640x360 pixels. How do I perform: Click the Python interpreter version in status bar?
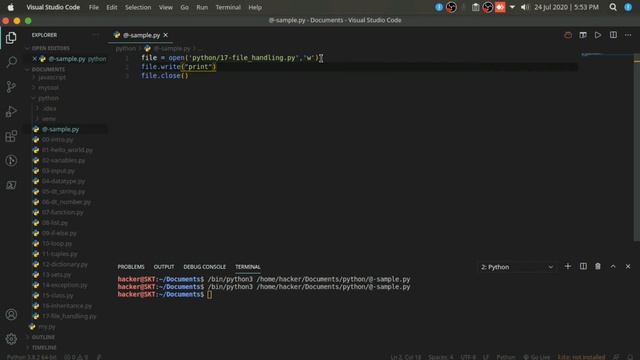[31, 357]
